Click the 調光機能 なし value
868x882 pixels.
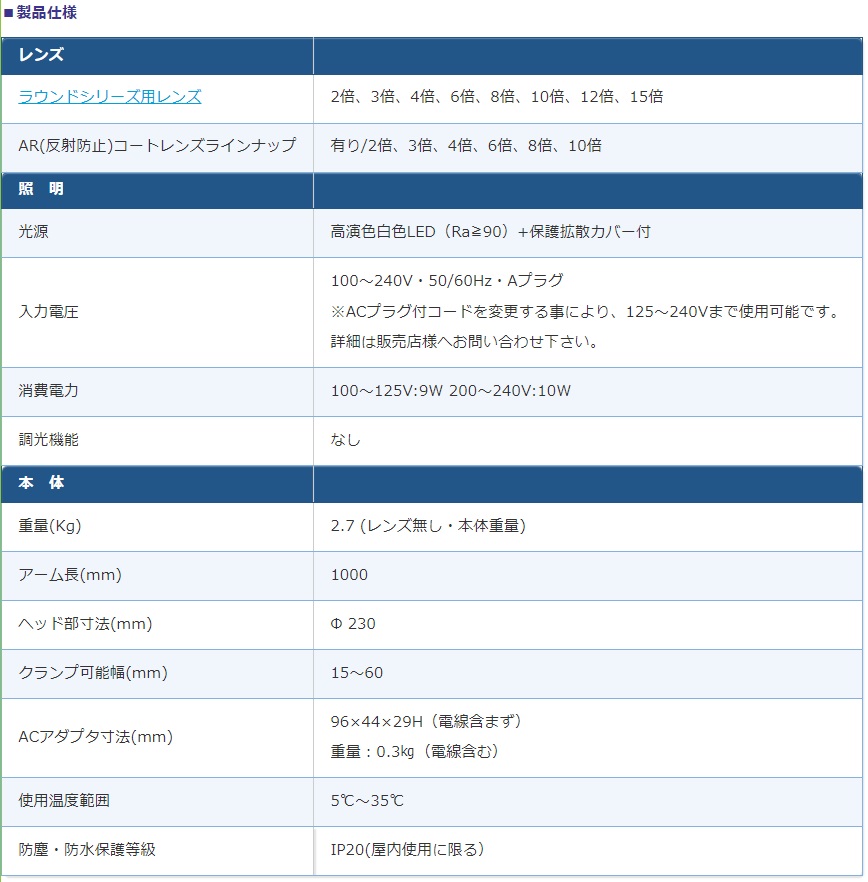(345, 440)
